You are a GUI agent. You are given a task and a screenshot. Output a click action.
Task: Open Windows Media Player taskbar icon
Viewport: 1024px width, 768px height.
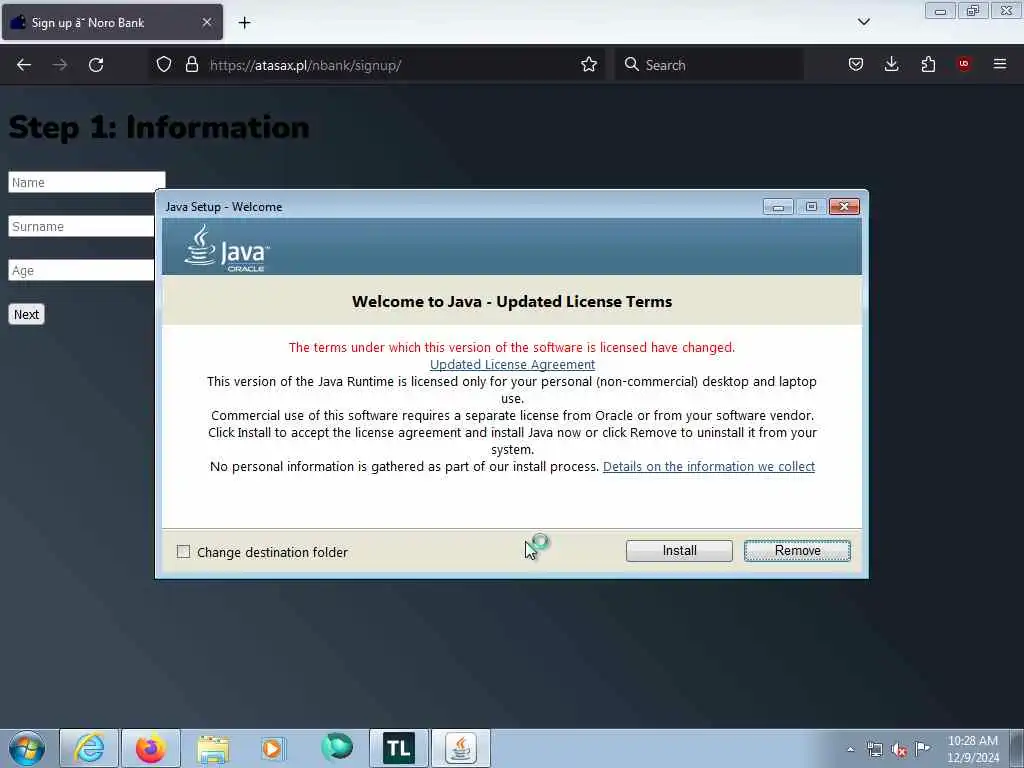click(272, 748)
